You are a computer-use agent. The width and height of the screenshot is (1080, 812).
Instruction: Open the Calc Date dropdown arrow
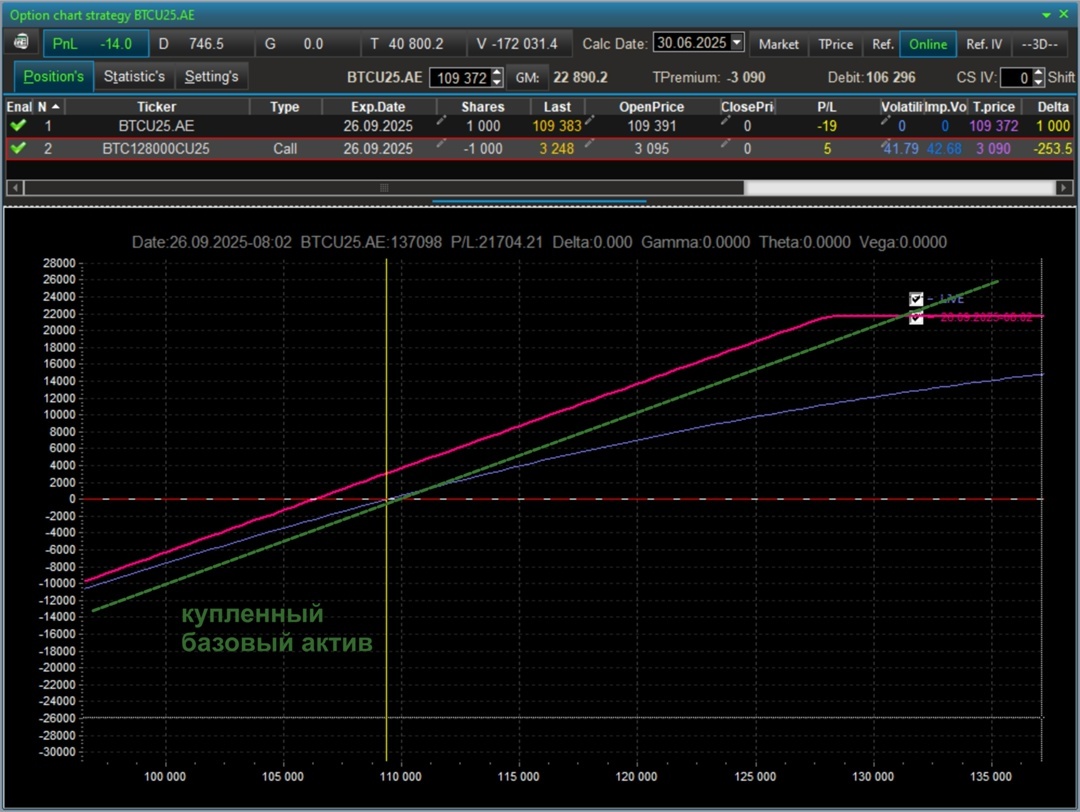[736, 43]
